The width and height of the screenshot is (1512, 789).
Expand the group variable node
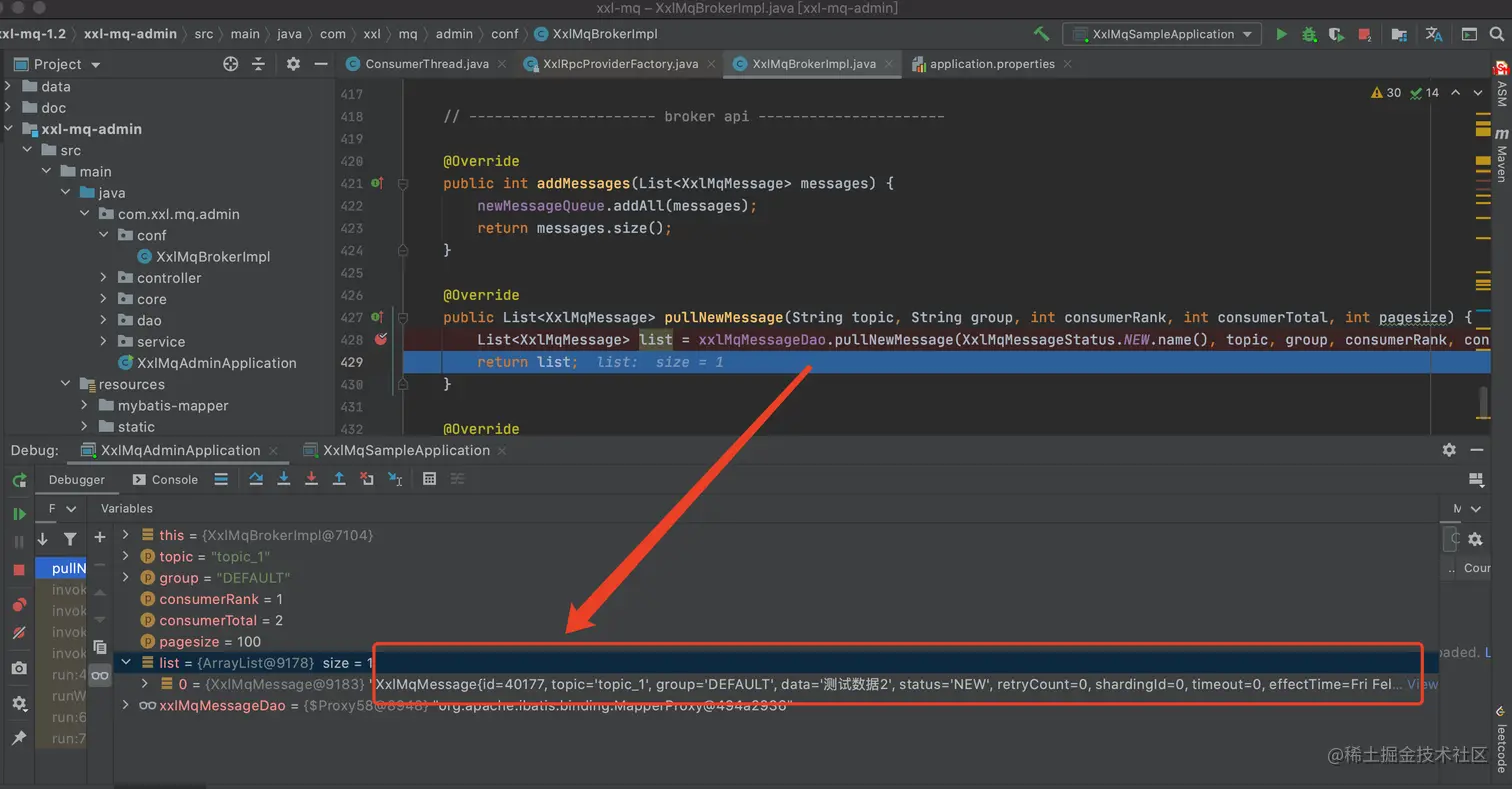click(126, 577)
